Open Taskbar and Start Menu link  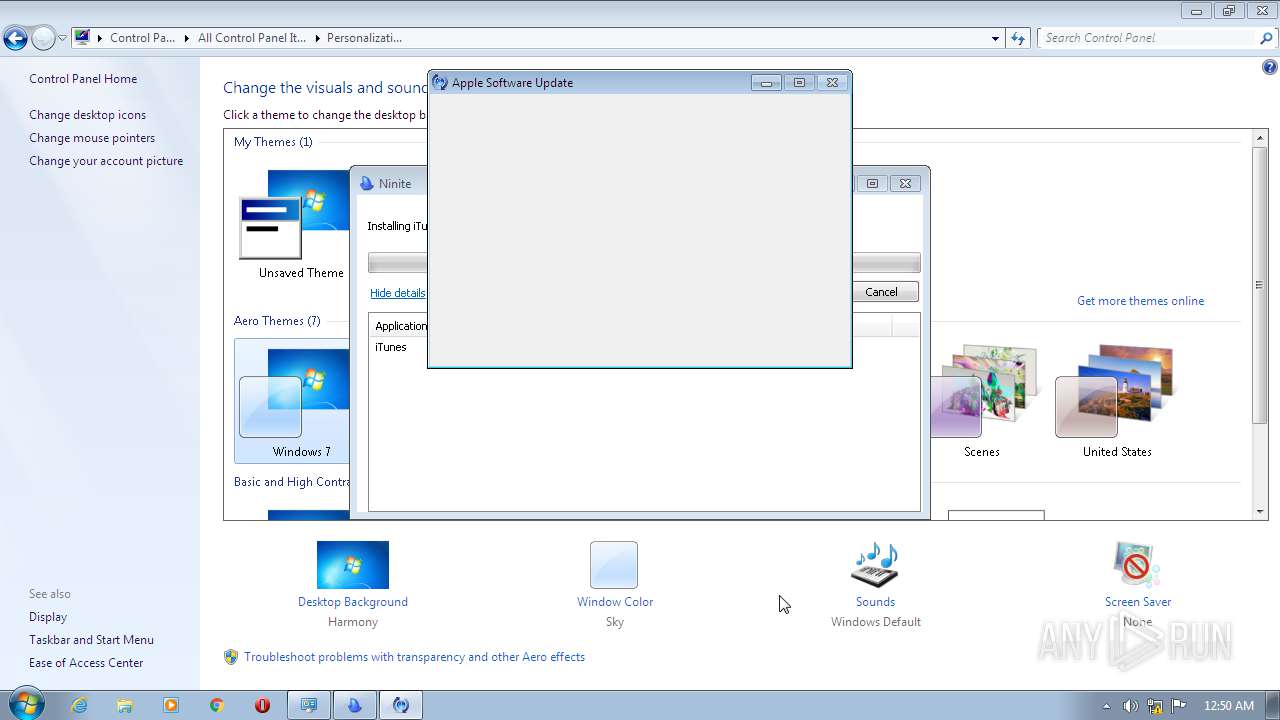[x=91, y=640]
